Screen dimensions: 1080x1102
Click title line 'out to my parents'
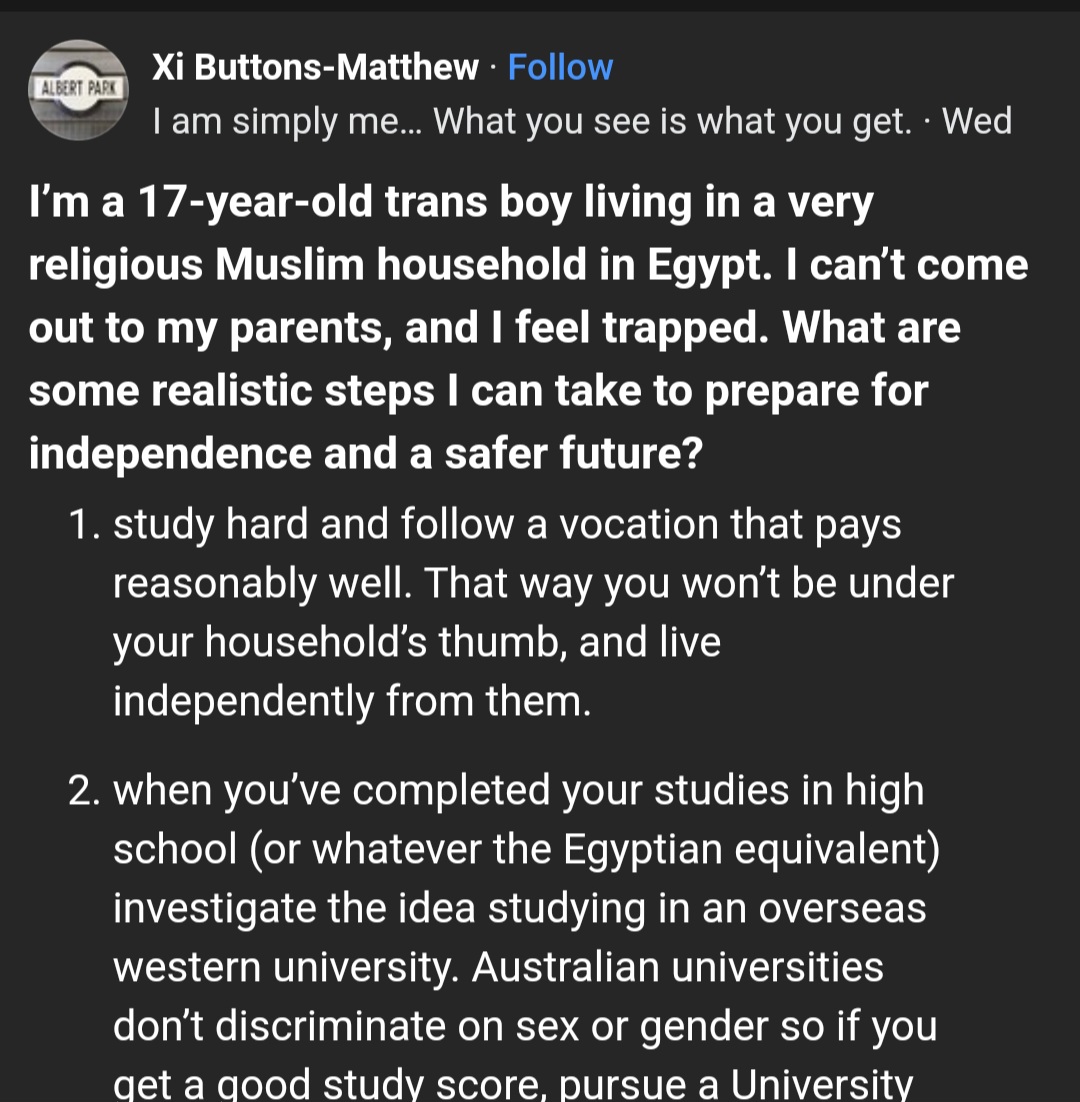click(494, 328)
